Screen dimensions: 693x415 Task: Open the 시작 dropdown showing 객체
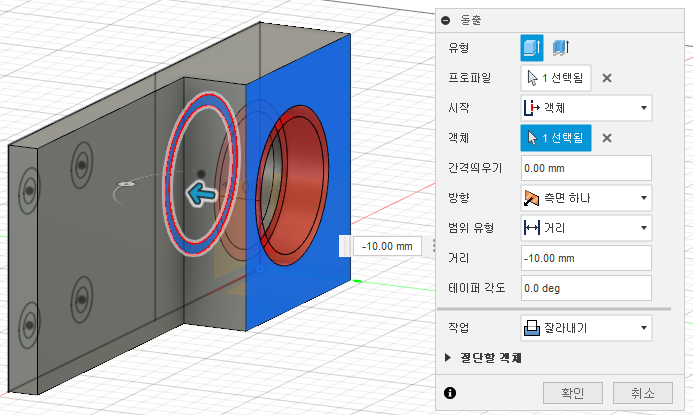[x=586, y=108]
